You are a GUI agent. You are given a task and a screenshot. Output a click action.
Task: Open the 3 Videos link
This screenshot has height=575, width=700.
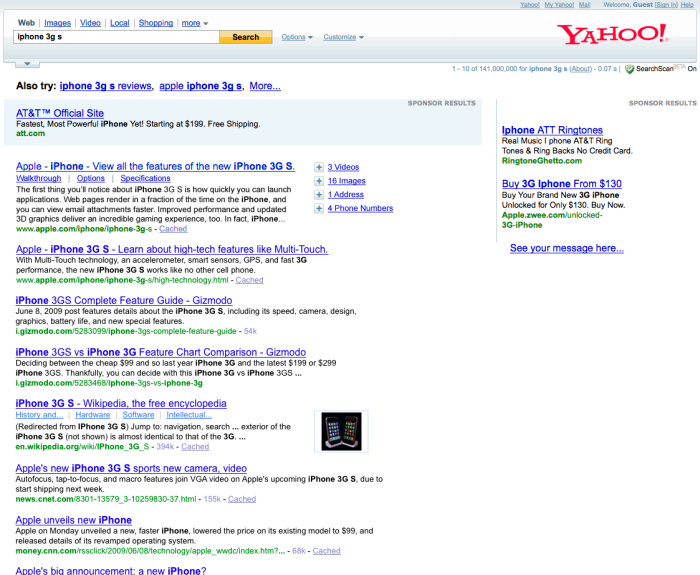343,167
